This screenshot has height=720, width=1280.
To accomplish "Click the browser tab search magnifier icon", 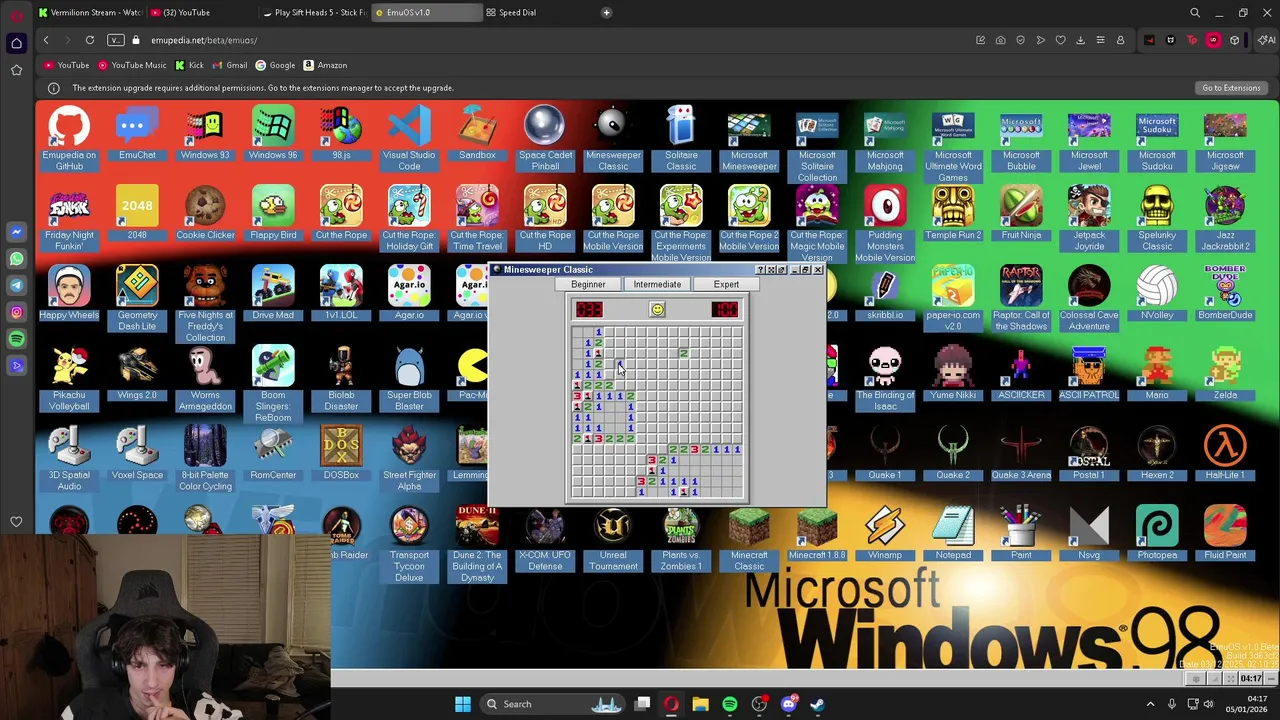I will (x=1194, y=13).
